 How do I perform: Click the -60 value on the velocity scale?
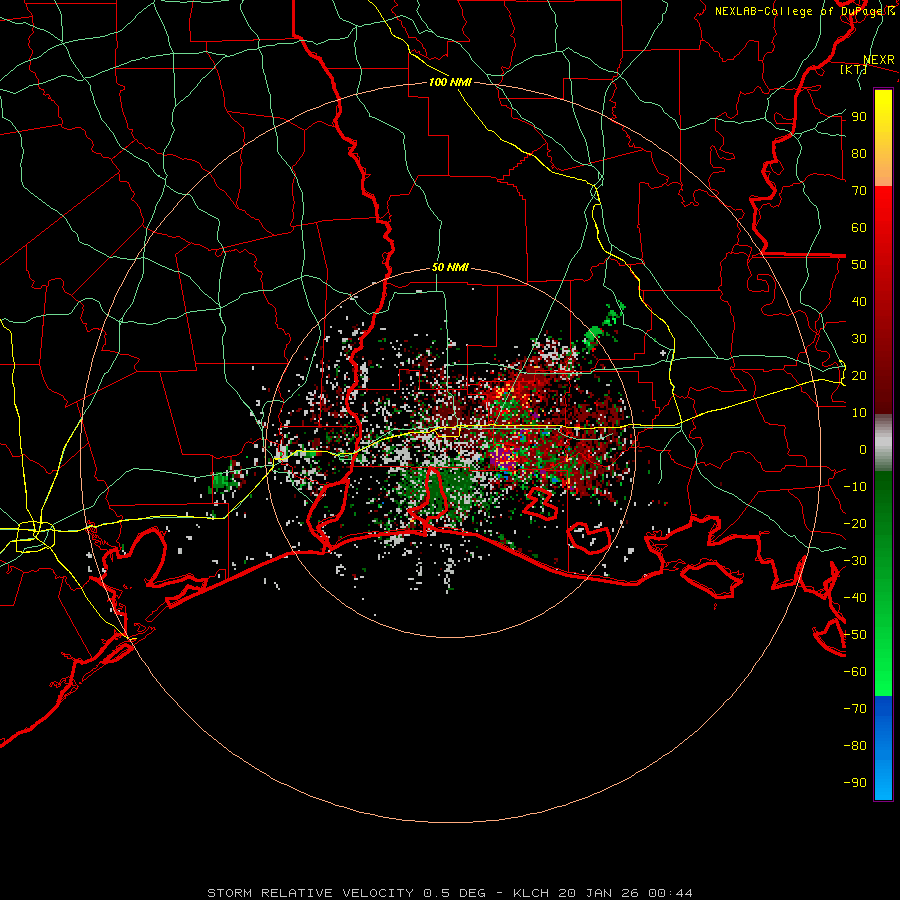(x=855, y=672)
